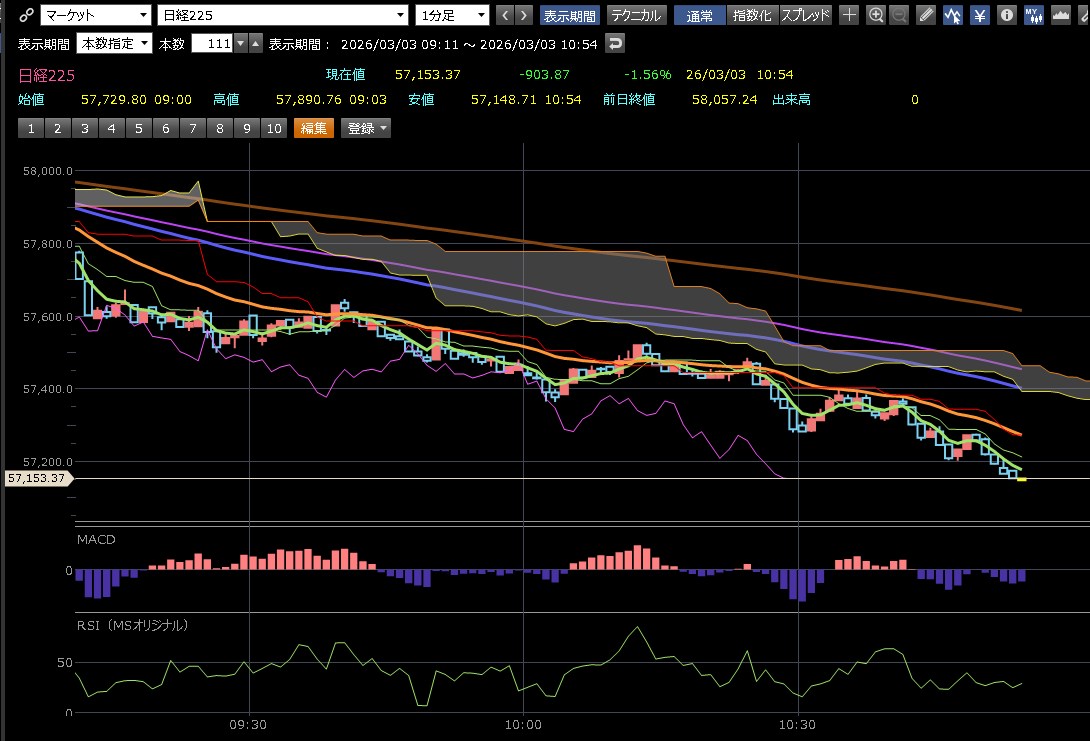
Task: Zoom in with the magnifier plus icon
Action: click(876, 15)
